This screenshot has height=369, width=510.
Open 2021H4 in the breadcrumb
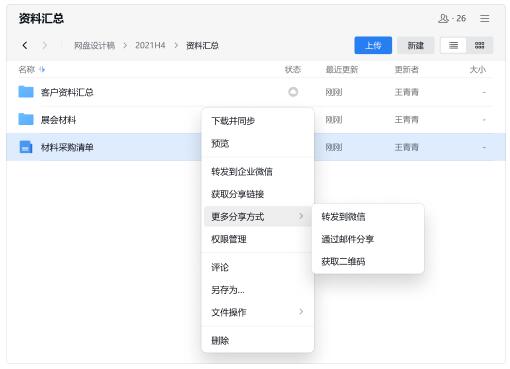click(150, 45)
